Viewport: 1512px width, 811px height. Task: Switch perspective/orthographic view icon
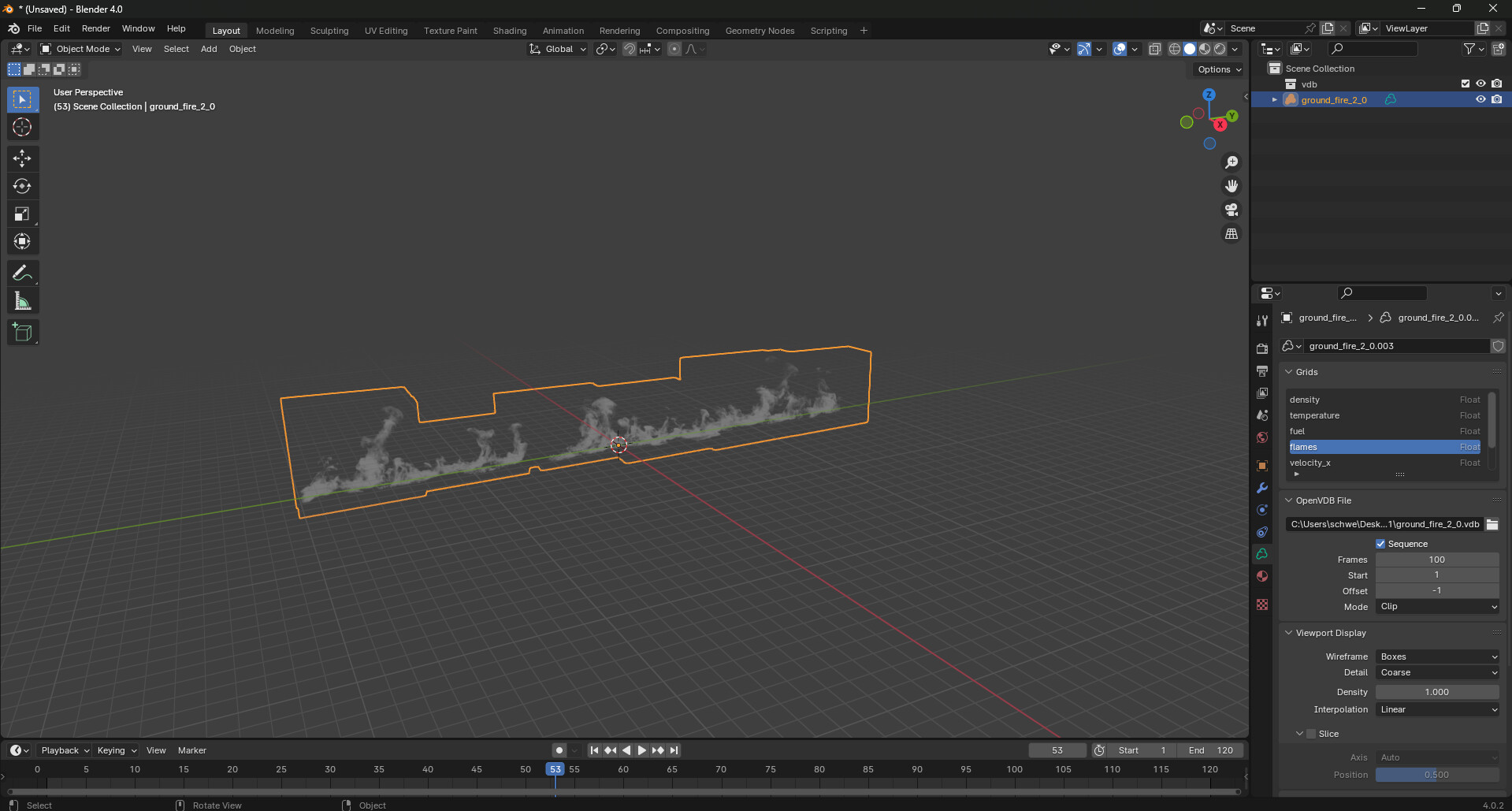[1232, 234]
